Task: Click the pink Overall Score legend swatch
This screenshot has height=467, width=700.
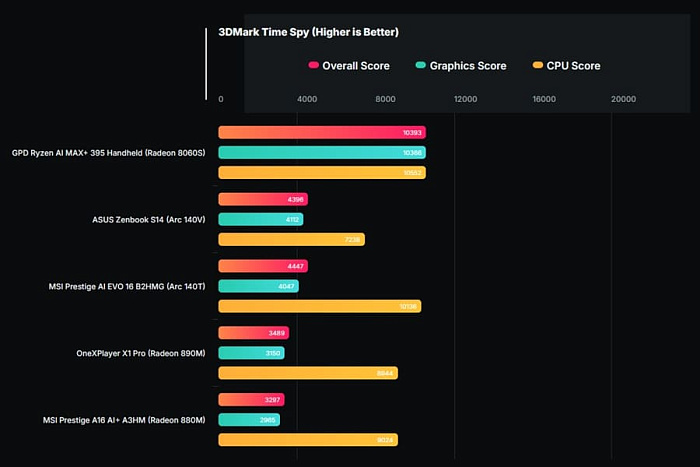Action: (313, 65)
